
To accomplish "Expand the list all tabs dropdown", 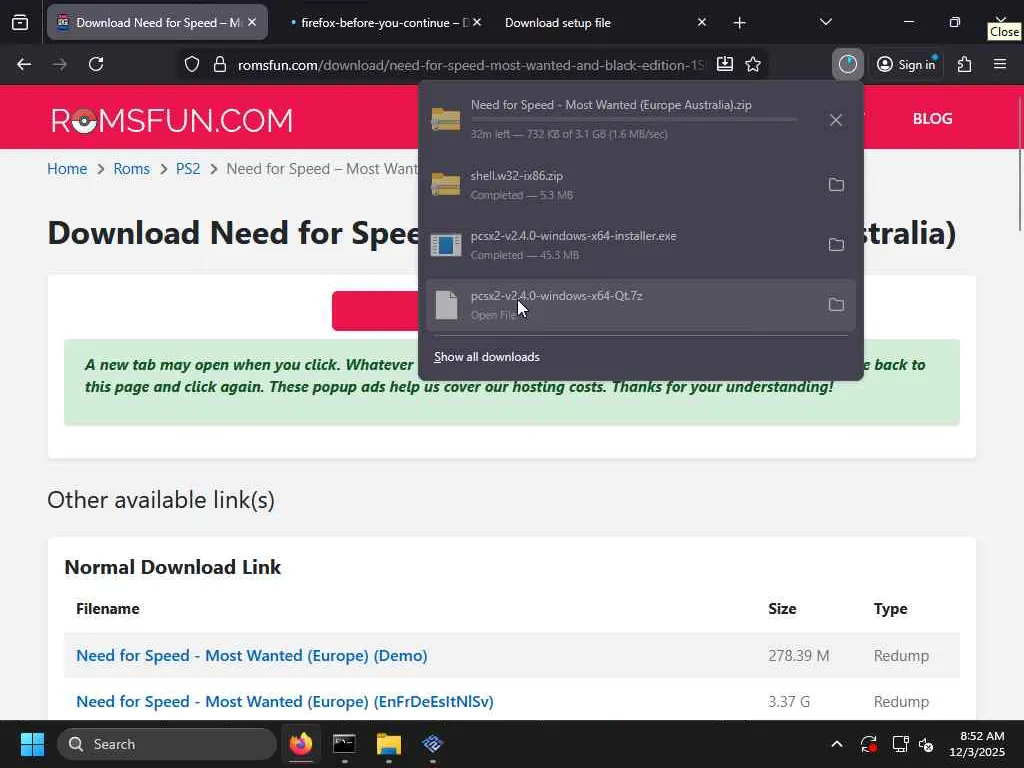I will [825, 22].
